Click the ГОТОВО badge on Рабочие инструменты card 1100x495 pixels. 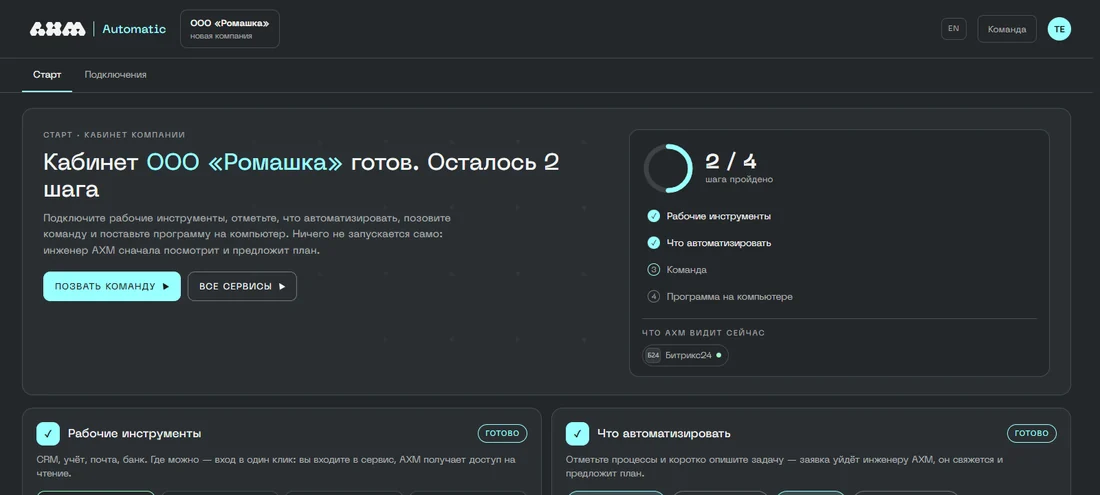(x=502, y=433)
